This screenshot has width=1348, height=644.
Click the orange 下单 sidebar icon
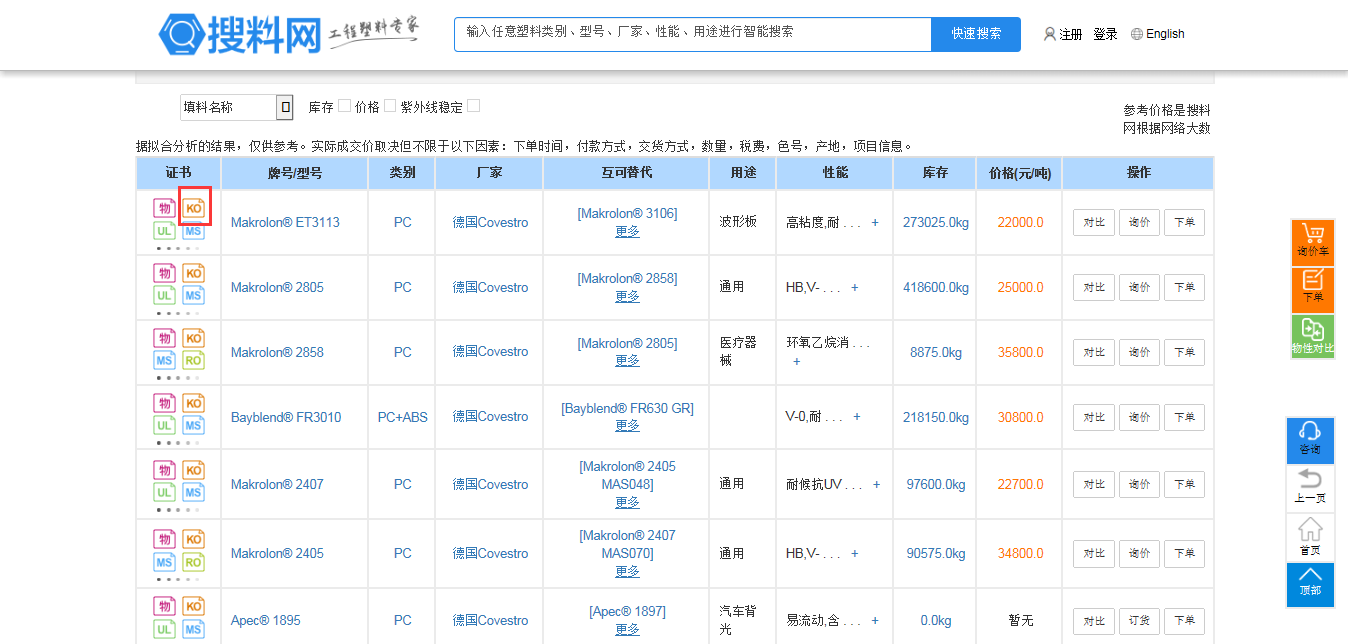coord(1311,289)
